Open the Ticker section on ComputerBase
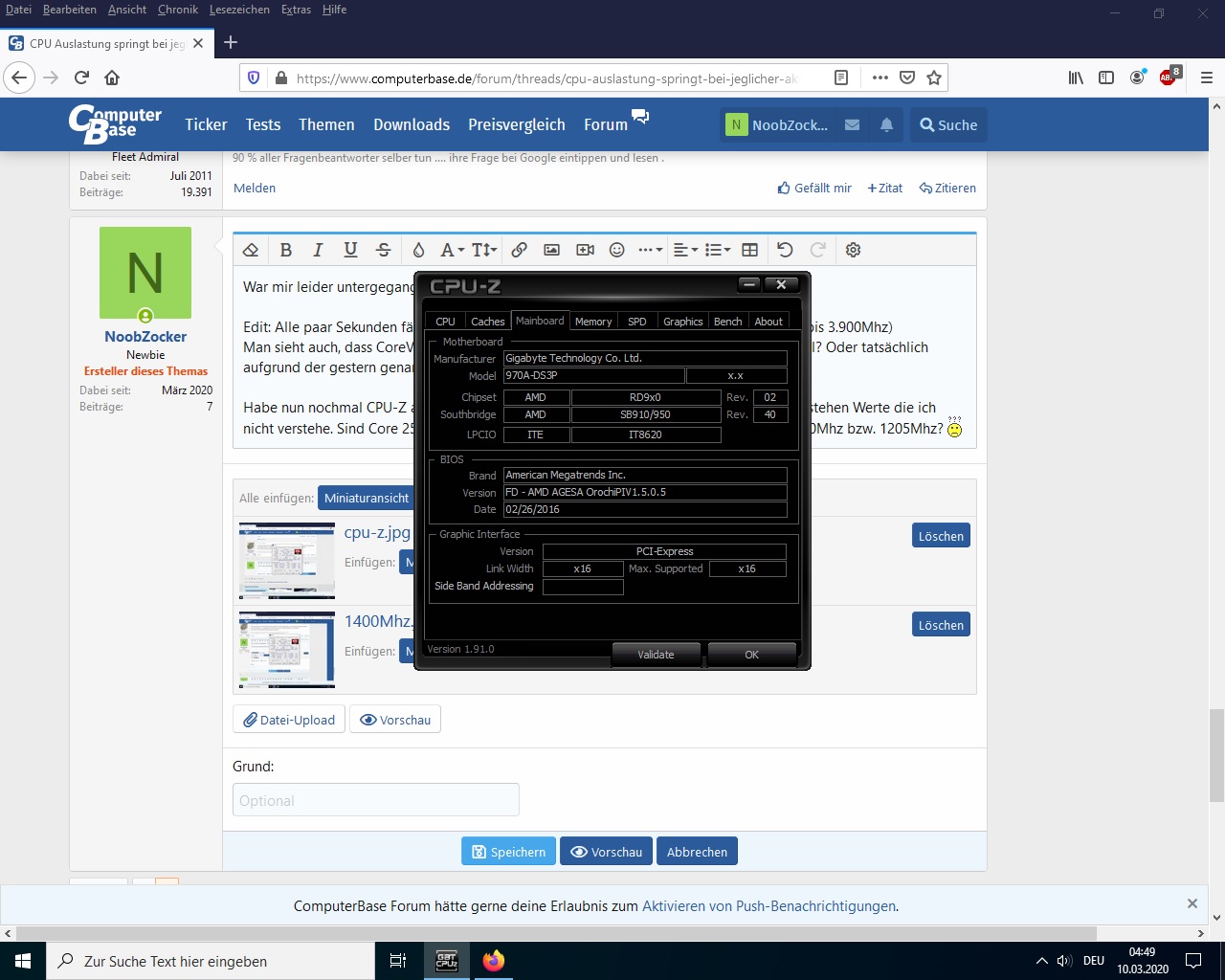The width and height of the screenshot is (1225, 980). pos(206,124)
